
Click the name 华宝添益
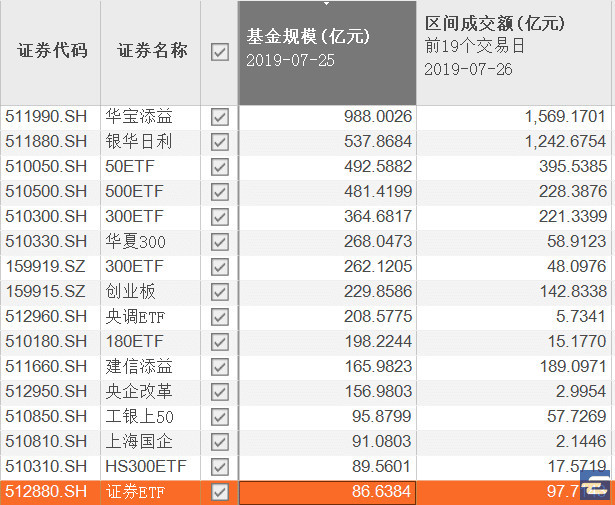(x=139, y=117)
